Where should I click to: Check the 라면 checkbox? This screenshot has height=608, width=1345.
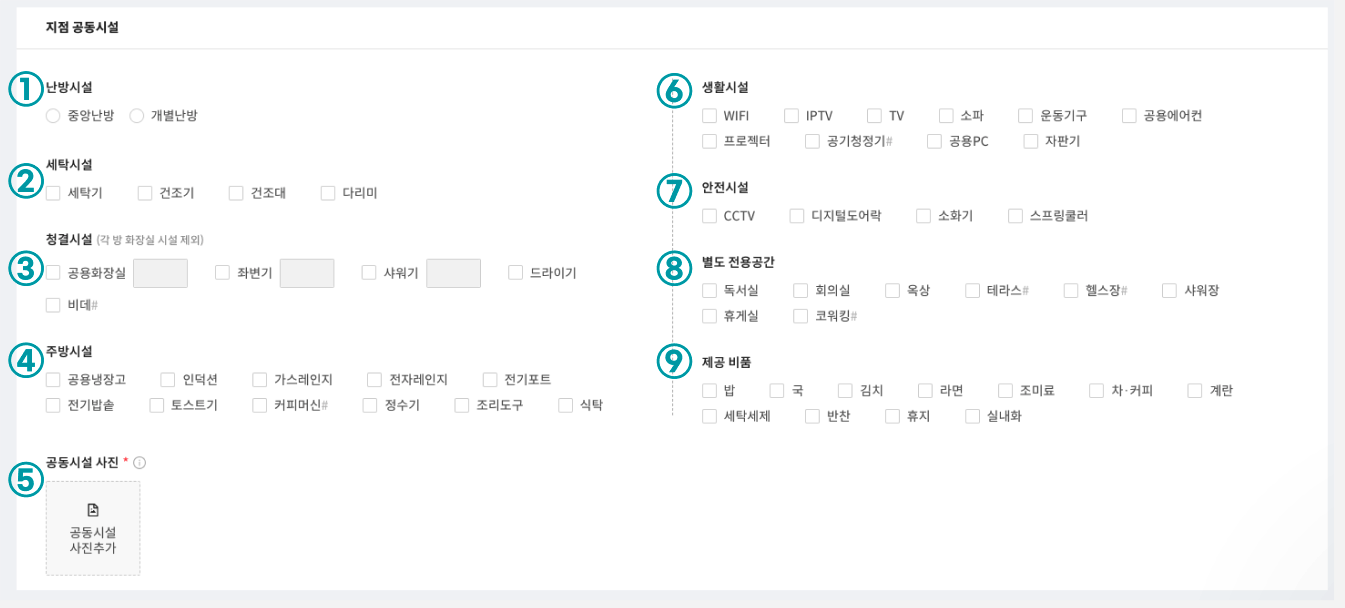[925, 391]
